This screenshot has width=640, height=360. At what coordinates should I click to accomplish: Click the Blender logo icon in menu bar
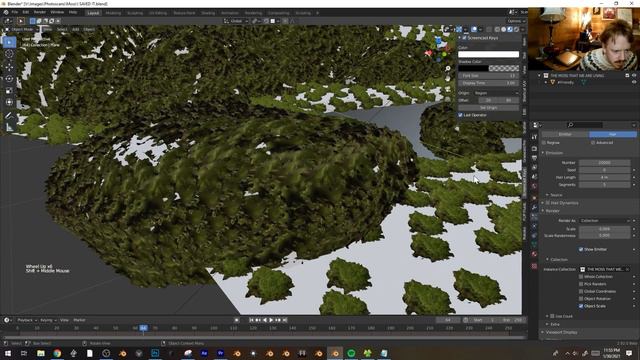6,13
